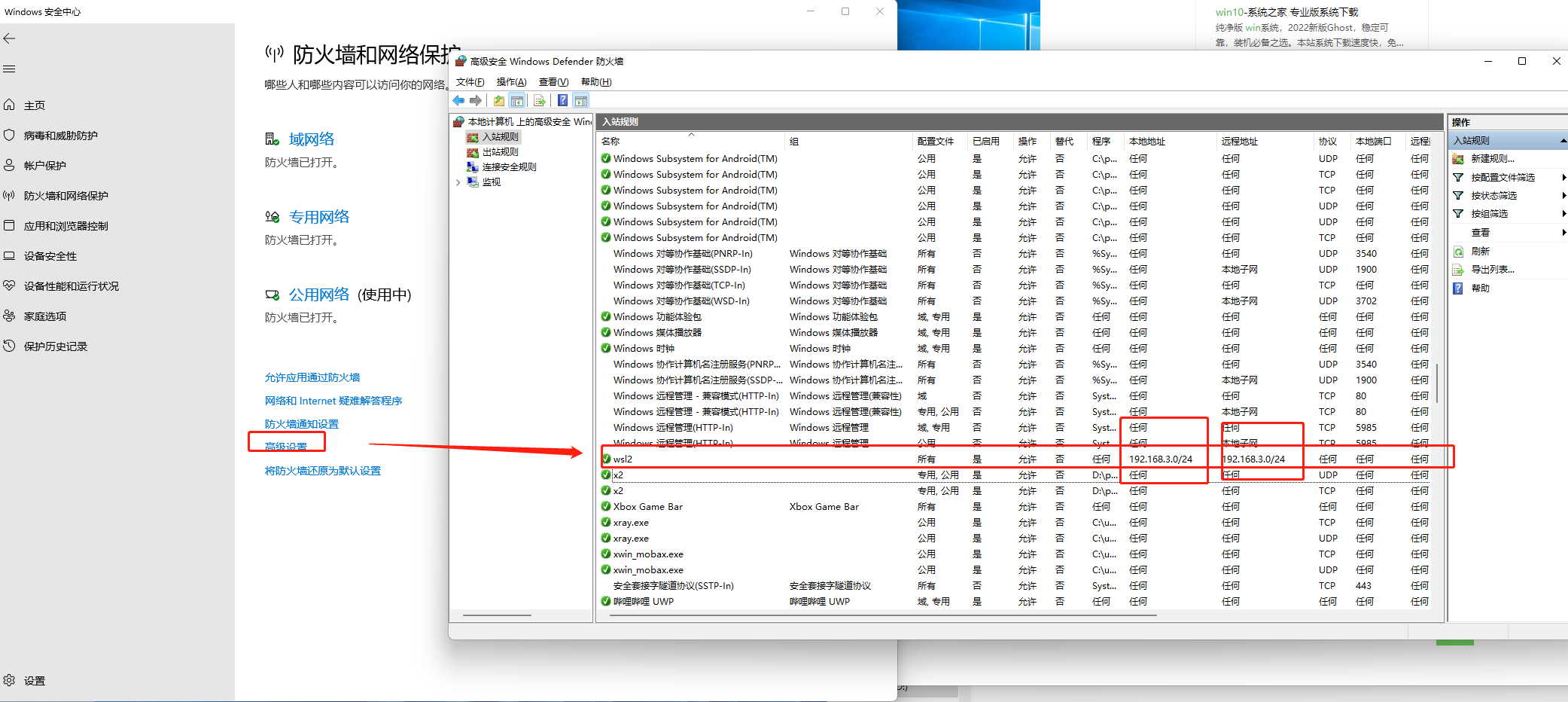Click Restore firewalls to default link
Viewport: 1568px width, 702px height.
(x=323, y=471)
